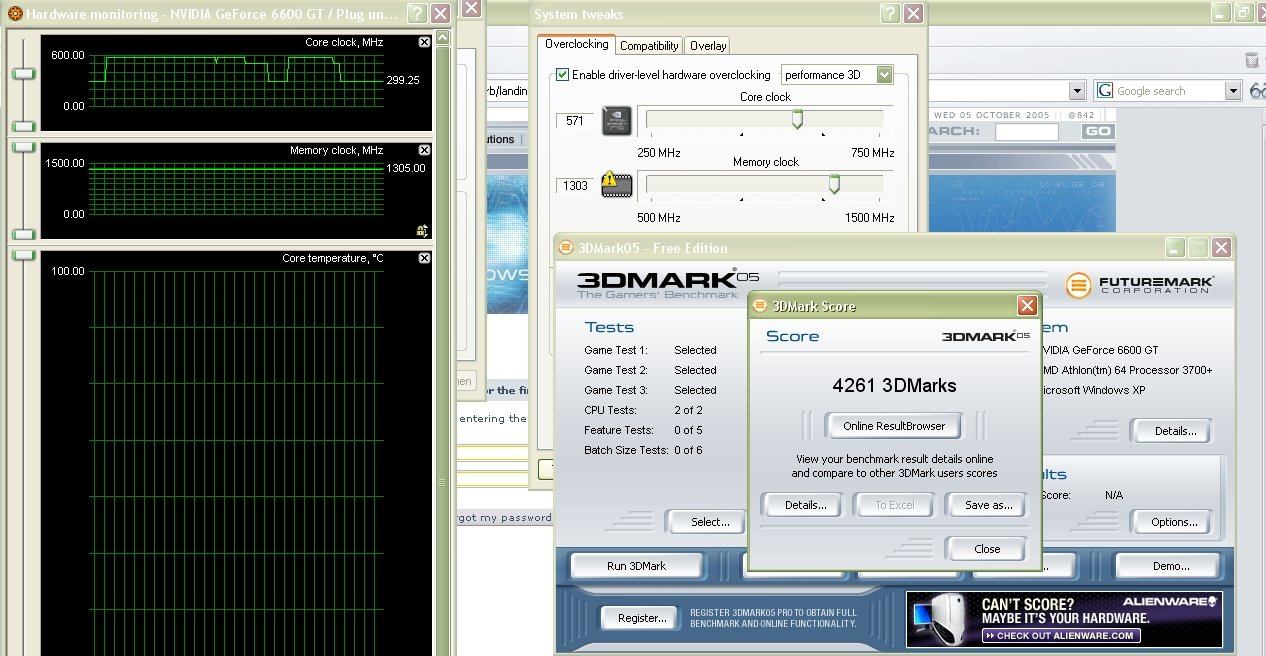Click the Futuremark Corporation logo
Image resolution: width=1266 pixels, height=656 pixels.
pos(1140,285)
